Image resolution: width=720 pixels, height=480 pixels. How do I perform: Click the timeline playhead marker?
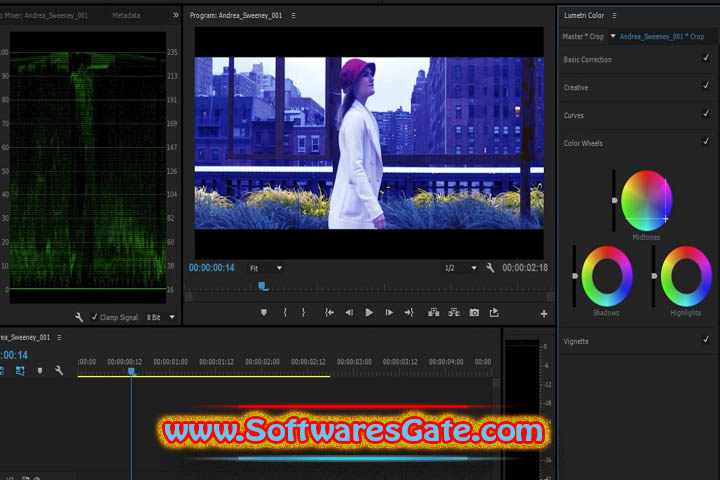131,371
